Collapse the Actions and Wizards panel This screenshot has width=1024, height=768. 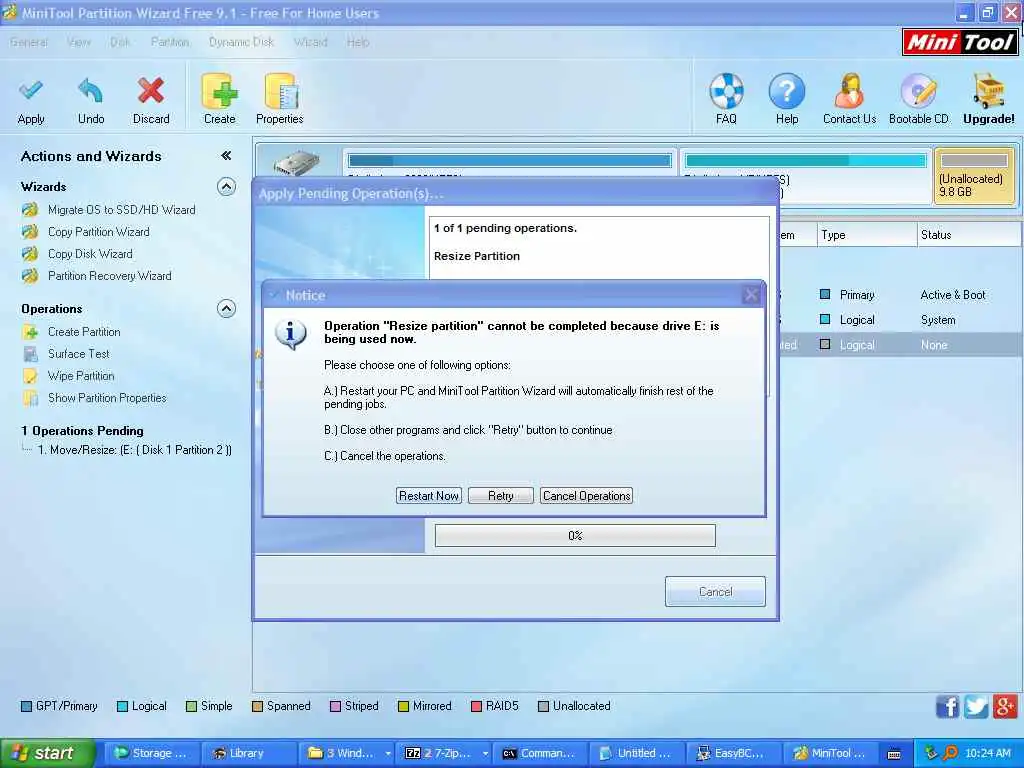point(226,155)
